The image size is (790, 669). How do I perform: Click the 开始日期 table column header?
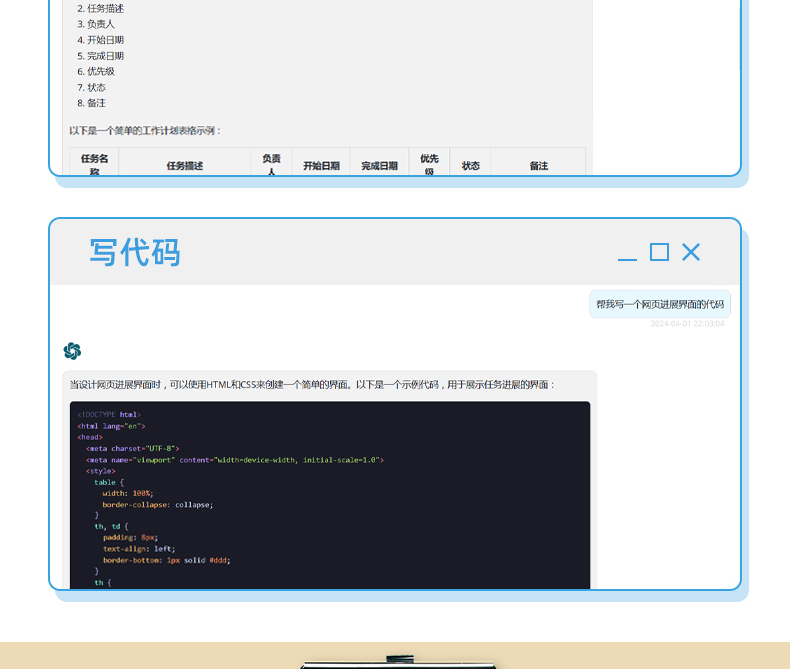(x=321, y=166)
